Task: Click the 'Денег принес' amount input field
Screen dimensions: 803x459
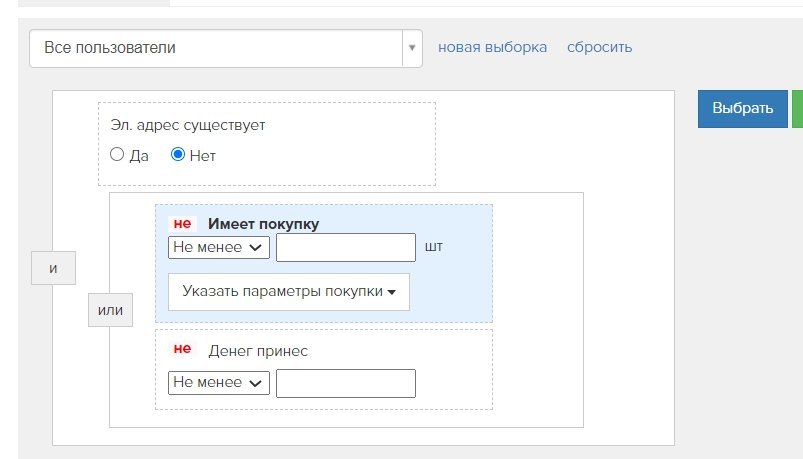Action: 346,383
